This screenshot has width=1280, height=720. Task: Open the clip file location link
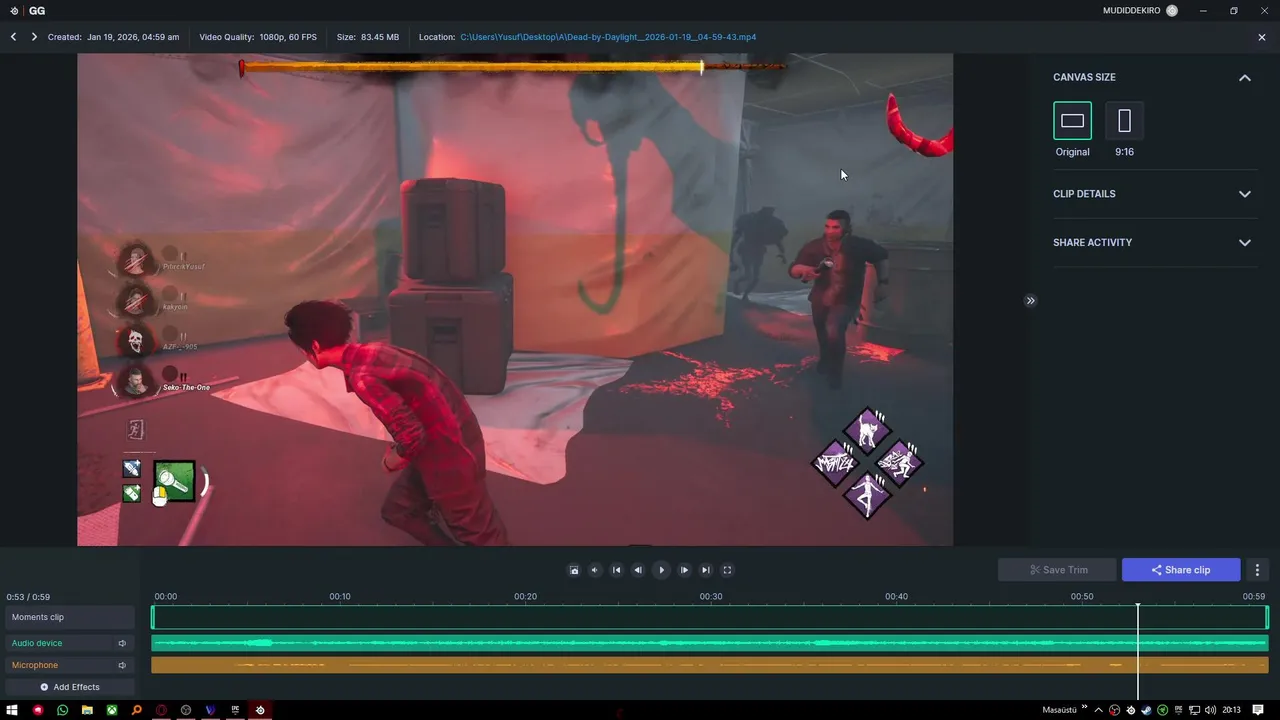[608, 37]
